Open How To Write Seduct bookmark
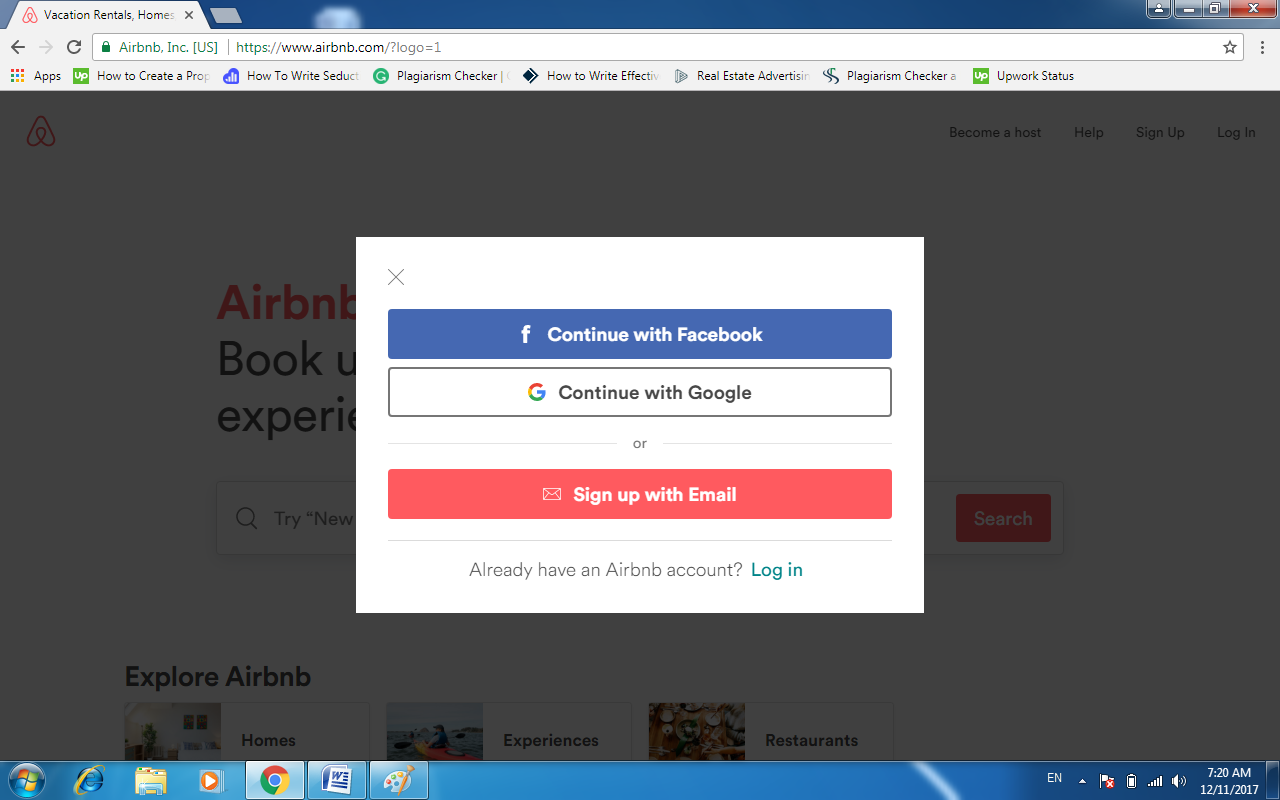 (292, 76)
